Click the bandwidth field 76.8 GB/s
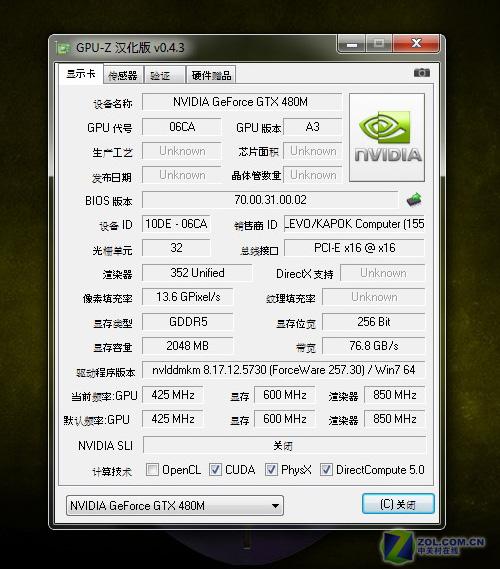500x569 pixels. (x=373, y=346)
